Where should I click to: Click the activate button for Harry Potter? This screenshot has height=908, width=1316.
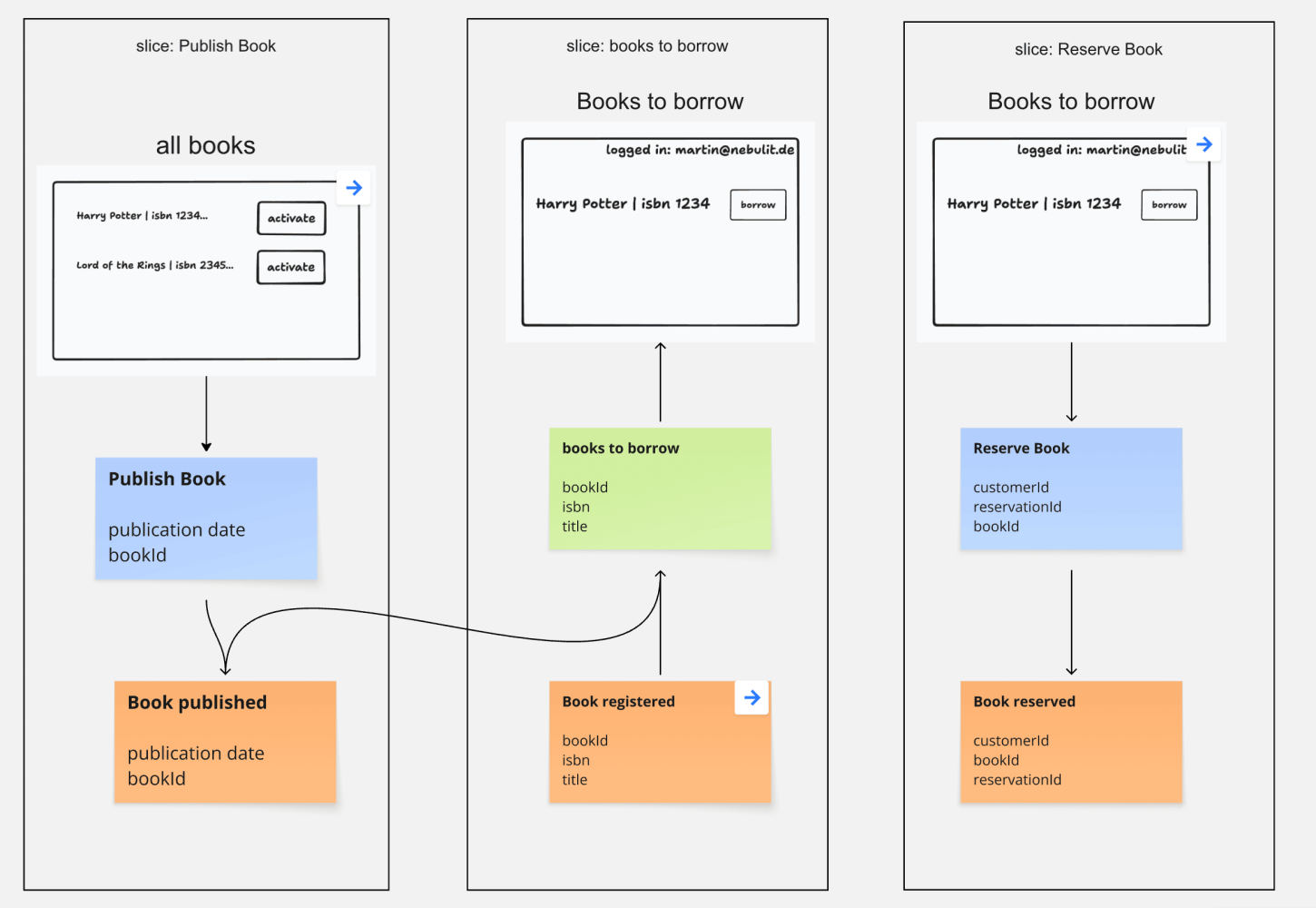click(x=290, y=218)
